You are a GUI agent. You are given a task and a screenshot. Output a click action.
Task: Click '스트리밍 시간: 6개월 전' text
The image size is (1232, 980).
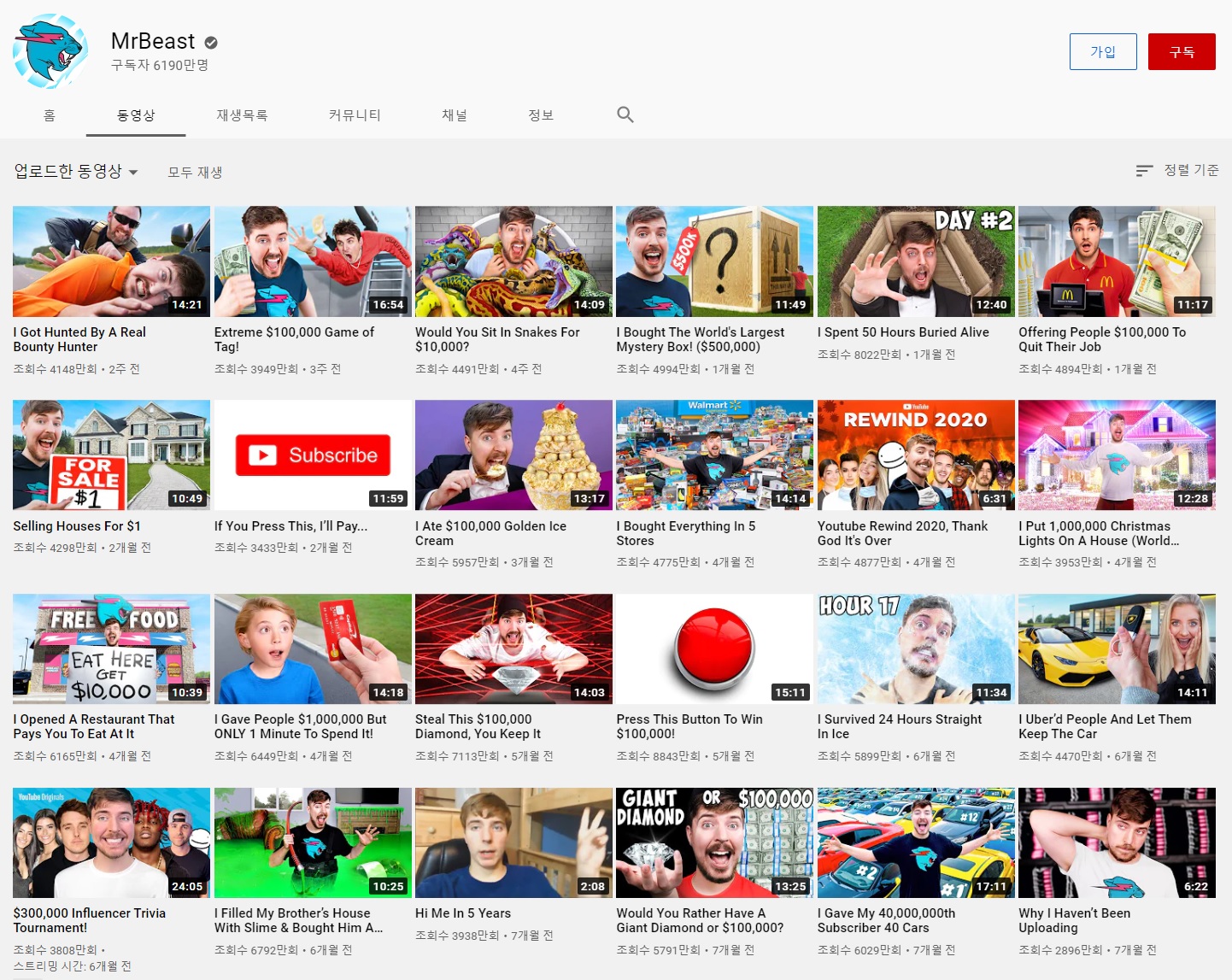72,966
